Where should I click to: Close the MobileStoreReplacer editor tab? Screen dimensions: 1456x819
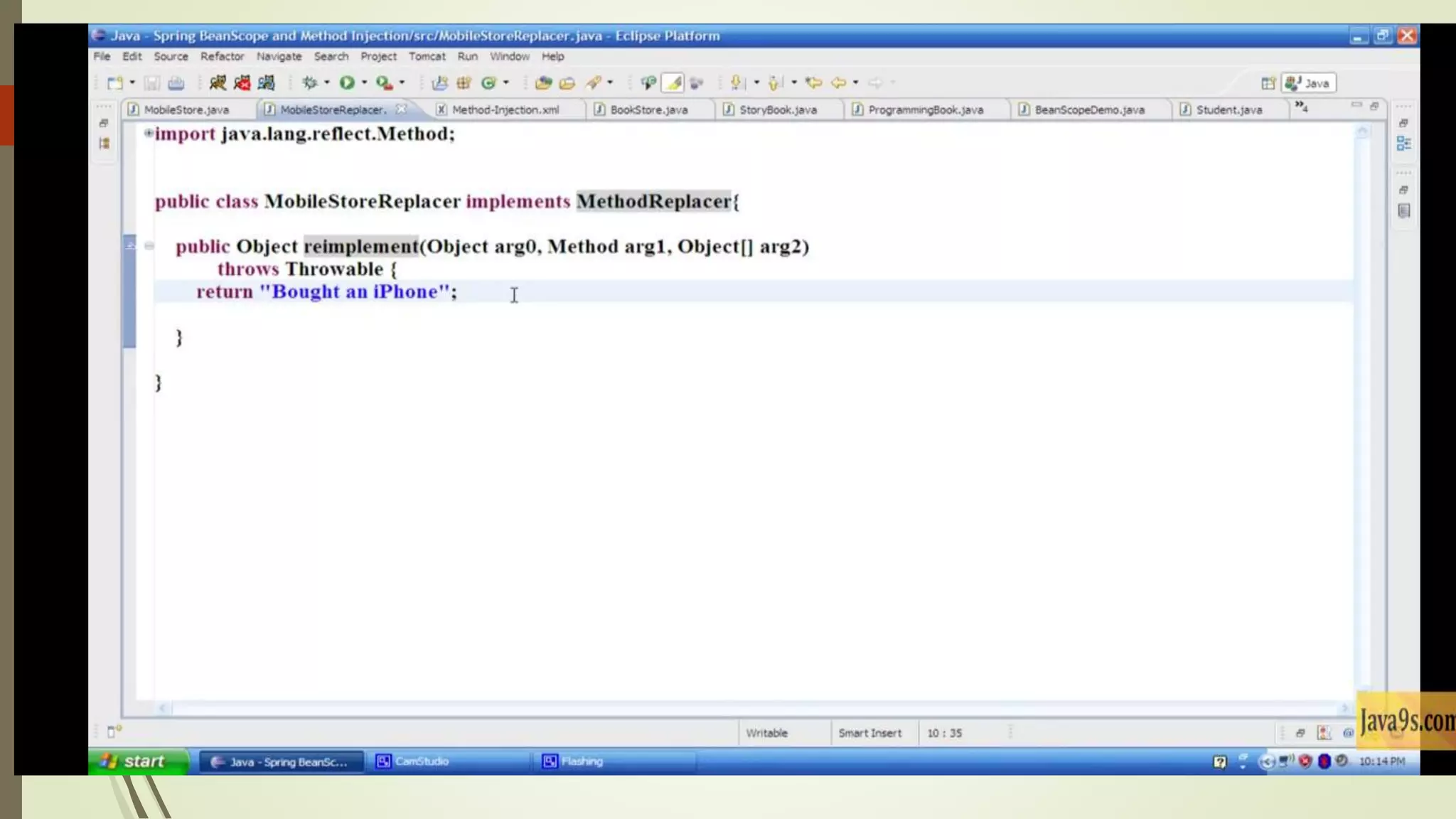pyautogui.click(x=401, y=109)
